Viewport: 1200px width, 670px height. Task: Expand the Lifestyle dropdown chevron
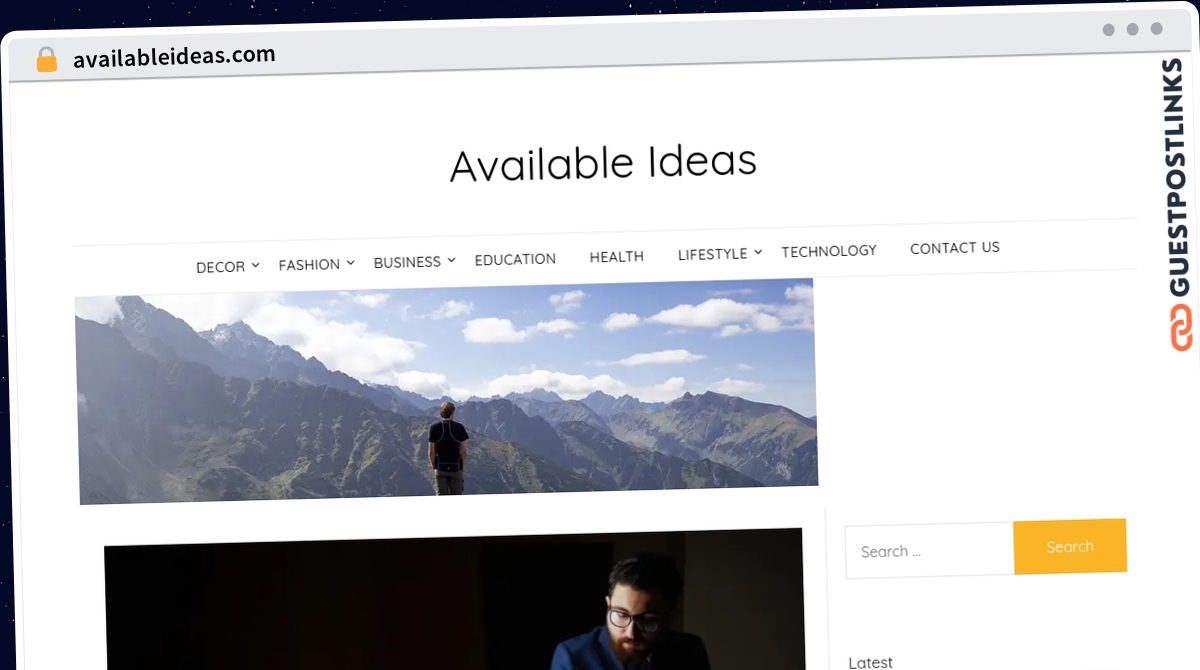pos(758,252)
